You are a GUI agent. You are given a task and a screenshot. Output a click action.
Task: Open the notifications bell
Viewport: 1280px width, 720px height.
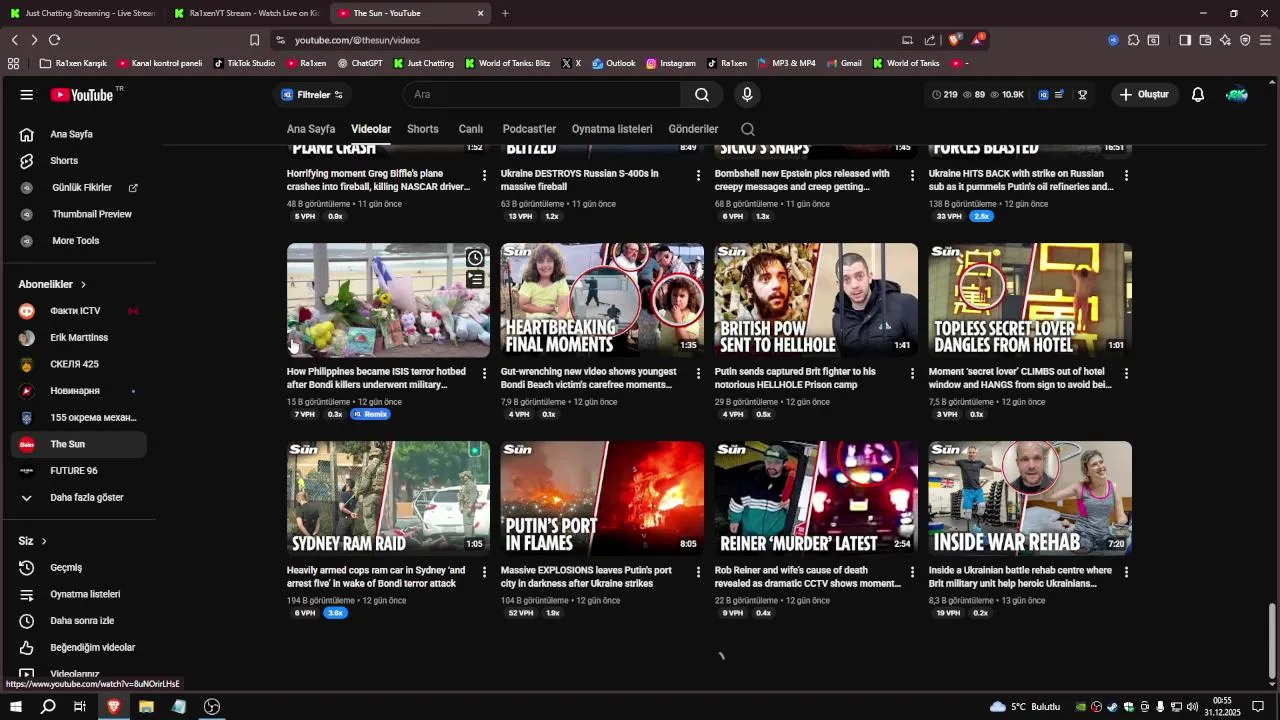coord(1197,95)
